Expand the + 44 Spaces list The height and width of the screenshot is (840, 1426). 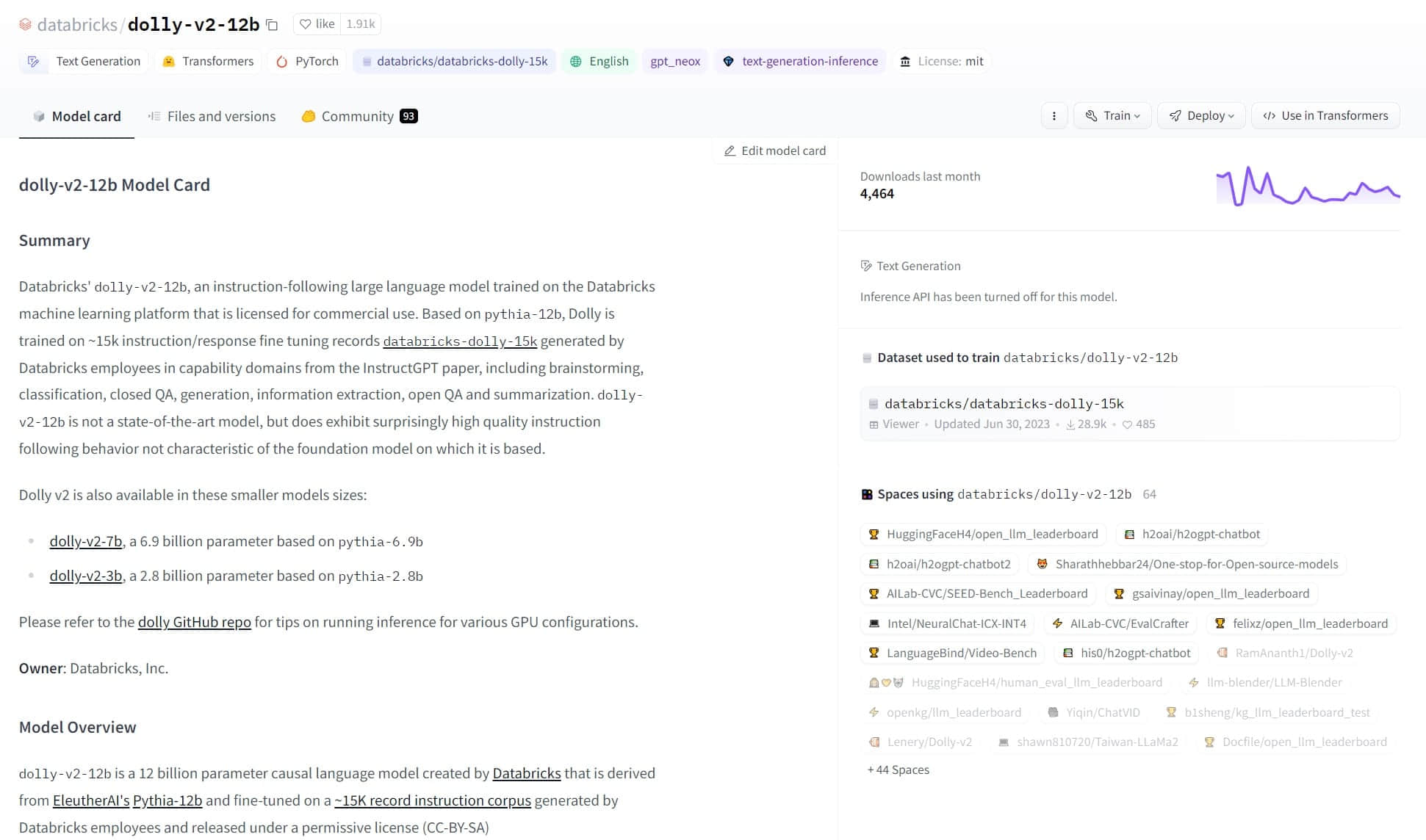point(898,770)
